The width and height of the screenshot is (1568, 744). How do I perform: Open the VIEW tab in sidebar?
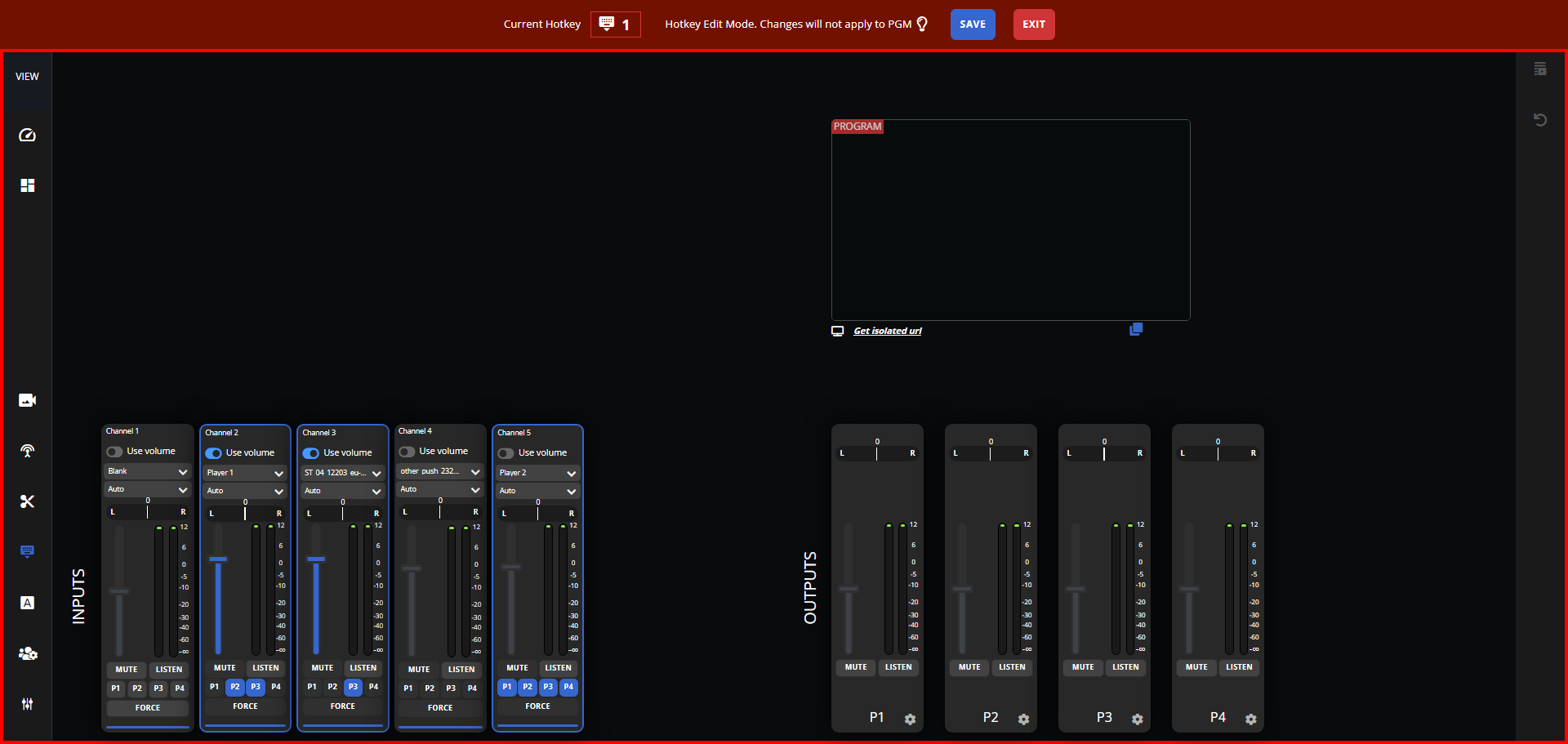point(27,77)
